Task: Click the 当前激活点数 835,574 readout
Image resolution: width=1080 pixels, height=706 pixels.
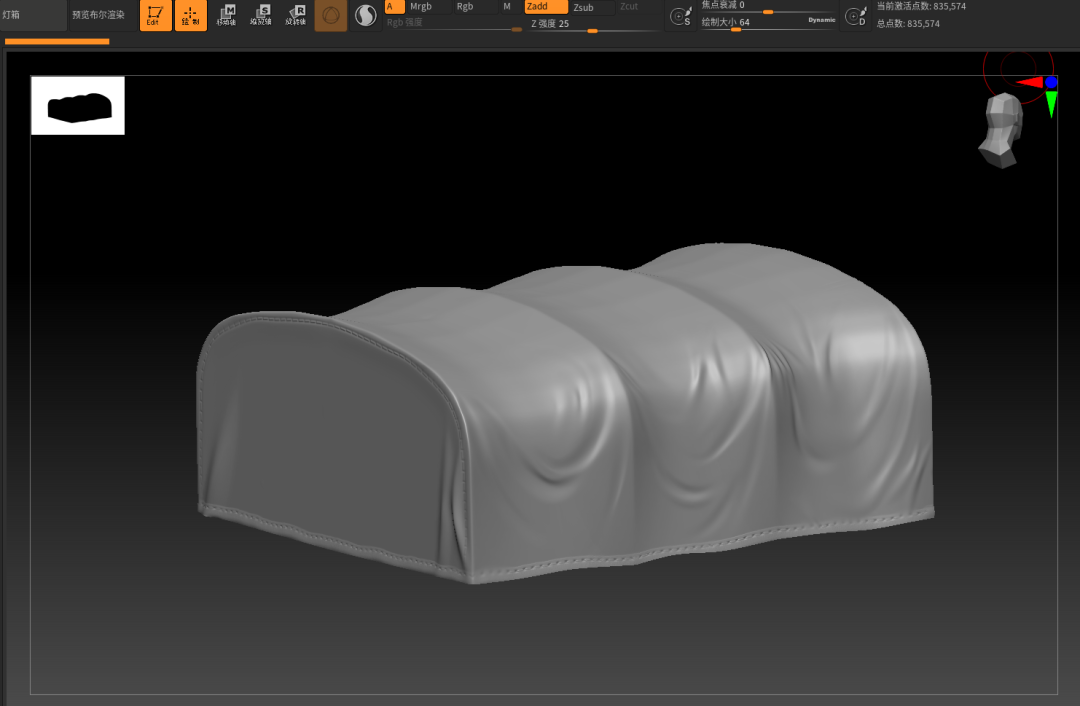Action: click(921, 6)
